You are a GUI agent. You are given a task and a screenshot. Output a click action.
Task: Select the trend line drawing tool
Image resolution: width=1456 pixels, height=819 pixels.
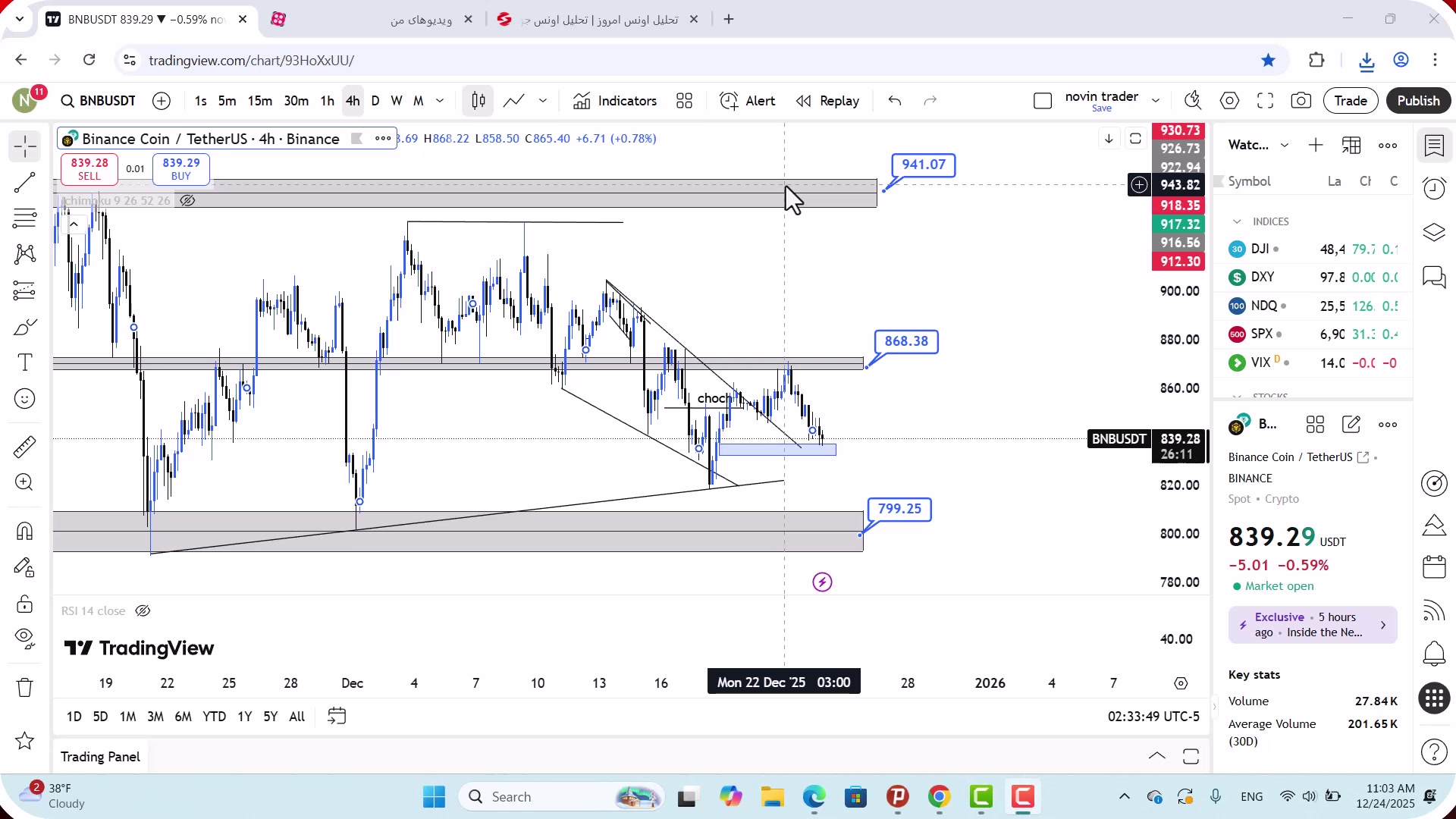(x=25, y=182)
